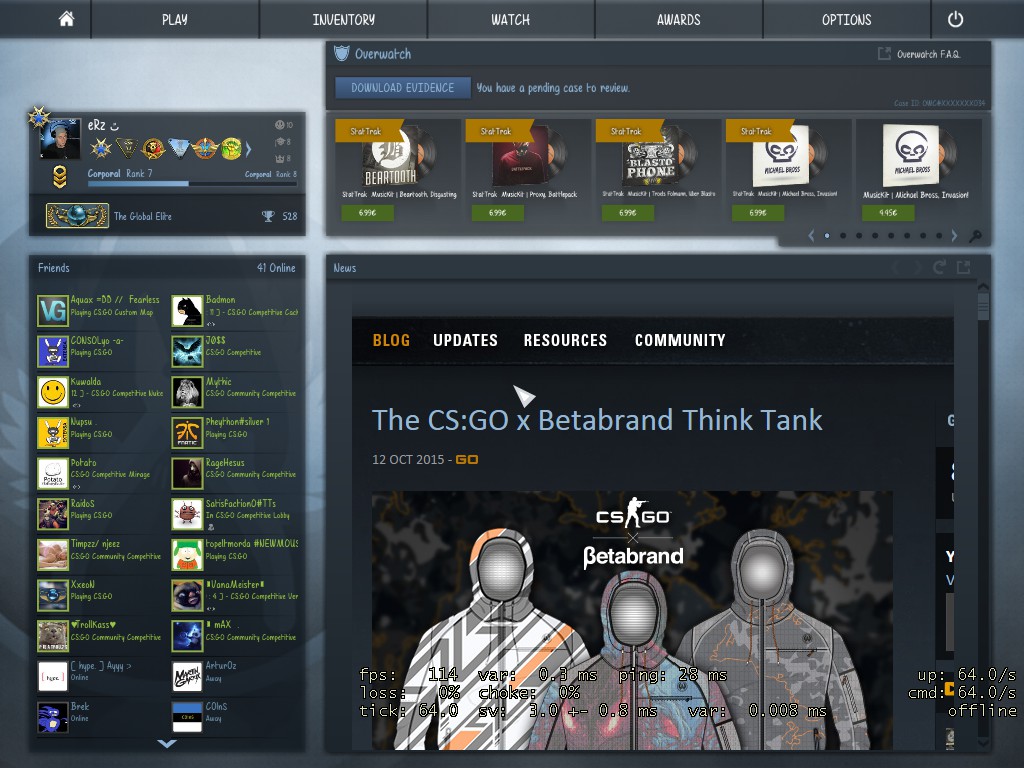The height and width of the screenshot is (768, 1024).
Task: Switch to the RESOURCES tab
Action: (x=565, y=340)
